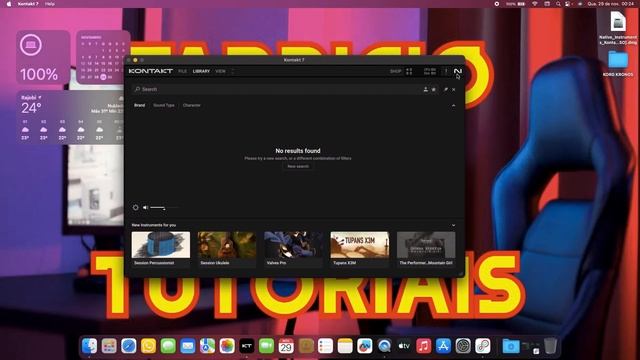This screenshot has height=360, width=640.
Task: Open FaceTime from the Dock
Action: pyautogui.click(x=266, y=346)
